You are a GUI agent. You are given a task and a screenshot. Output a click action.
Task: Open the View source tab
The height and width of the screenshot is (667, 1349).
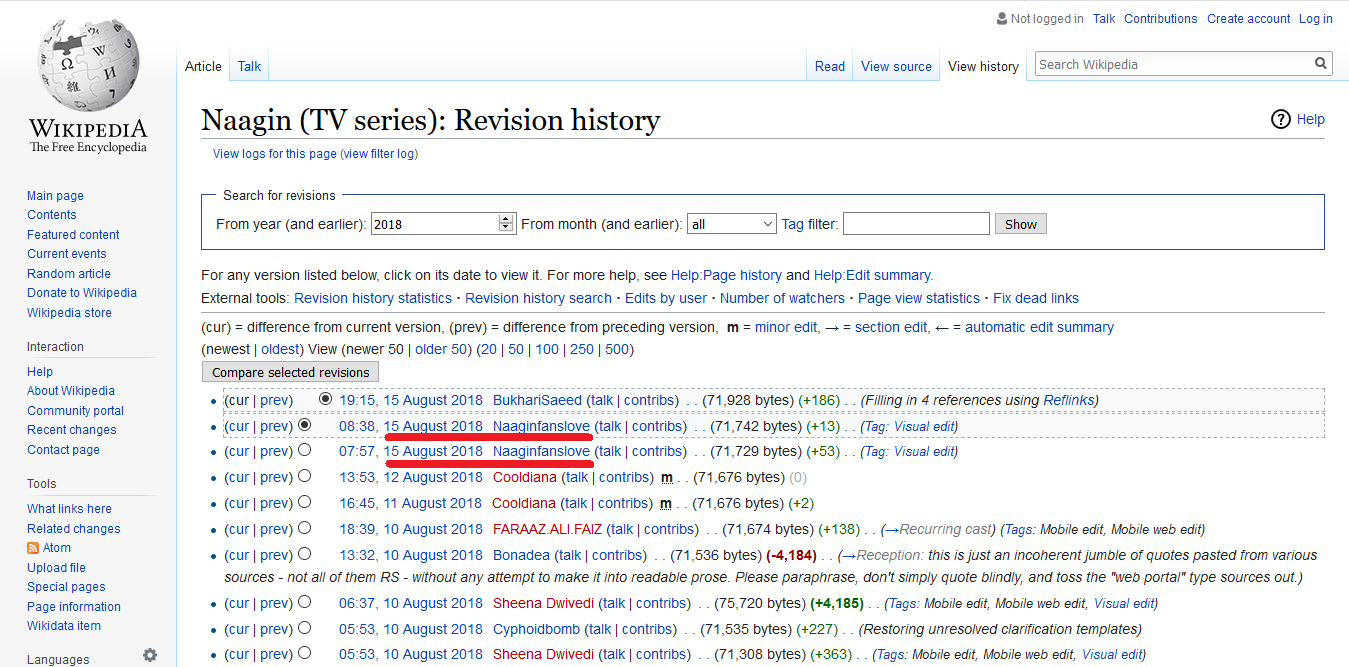(x=896, y=66)
